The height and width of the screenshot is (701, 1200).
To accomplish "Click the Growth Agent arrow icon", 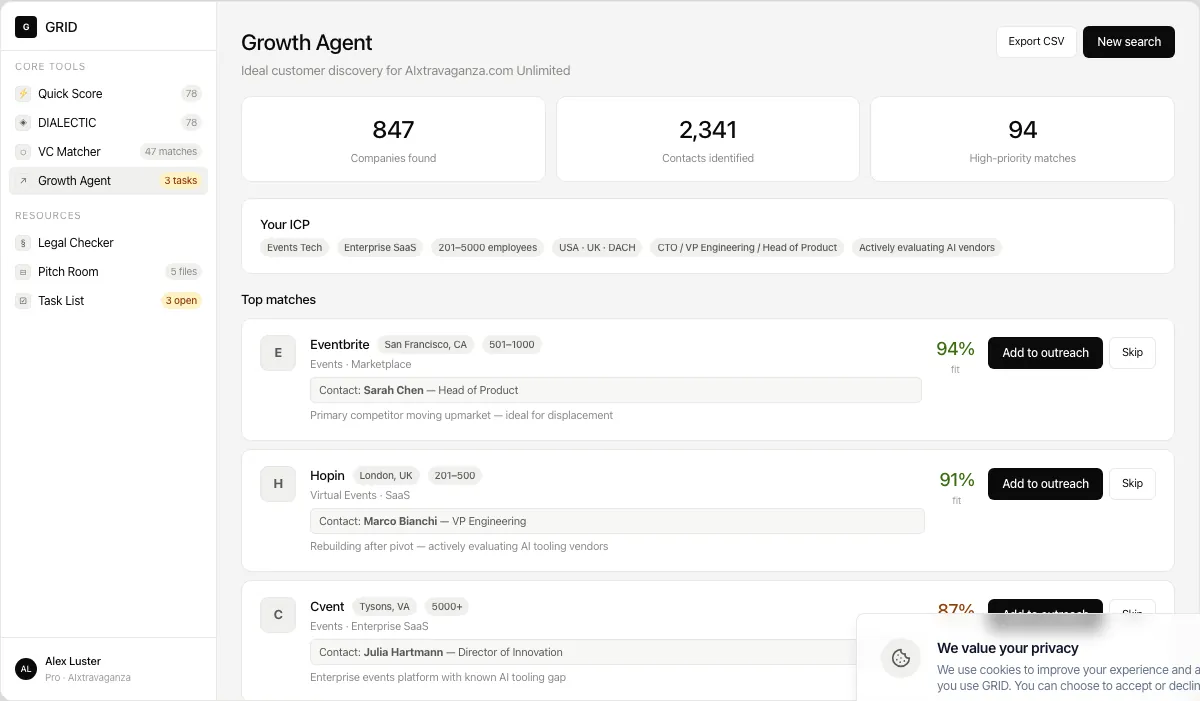I will 22,180.
